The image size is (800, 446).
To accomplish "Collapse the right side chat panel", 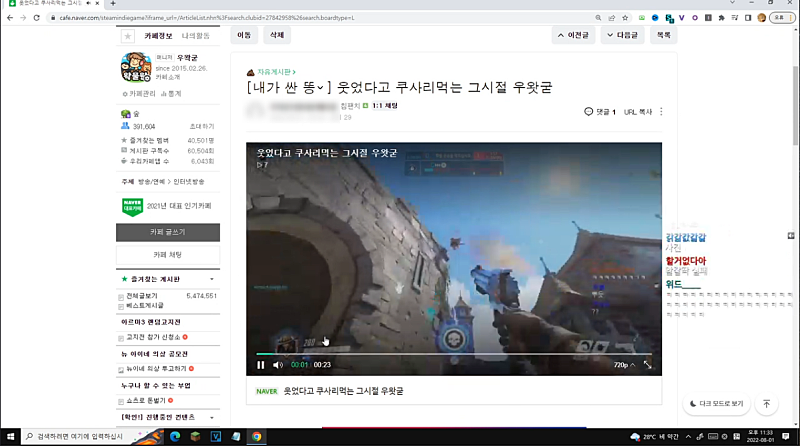I will click(x=791, y=235).
